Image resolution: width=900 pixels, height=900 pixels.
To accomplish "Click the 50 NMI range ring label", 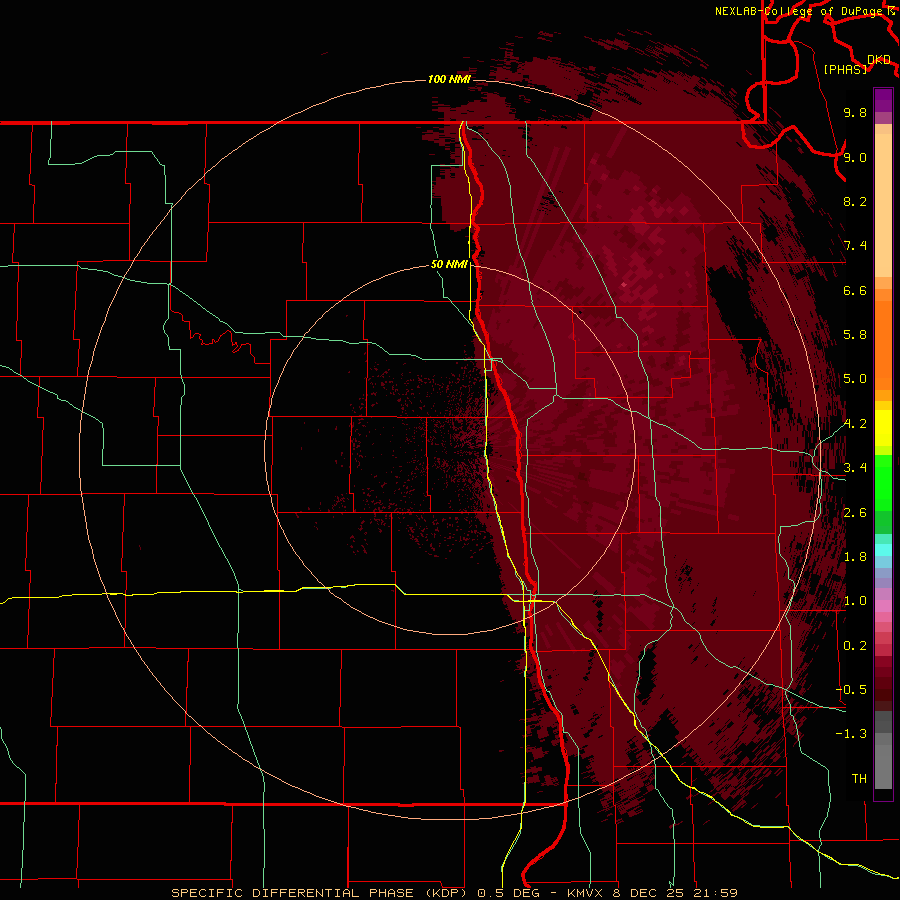I will (x=449, y=264).
